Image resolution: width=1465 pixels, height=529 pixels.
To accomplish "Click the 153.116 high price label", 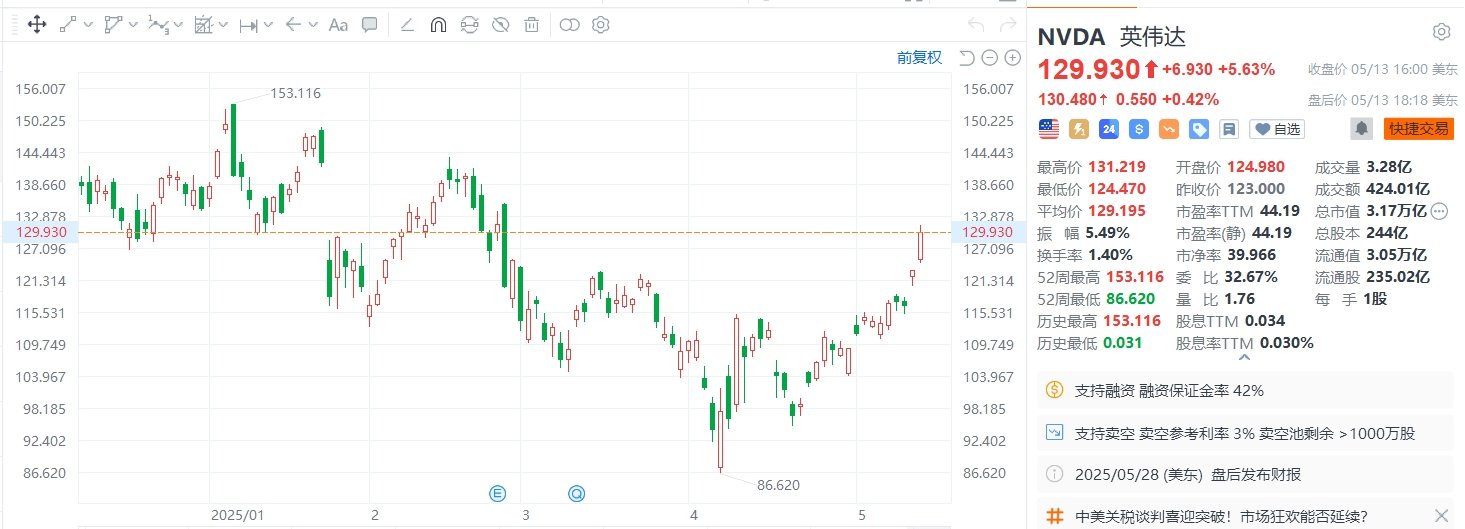I will (295, 93).
